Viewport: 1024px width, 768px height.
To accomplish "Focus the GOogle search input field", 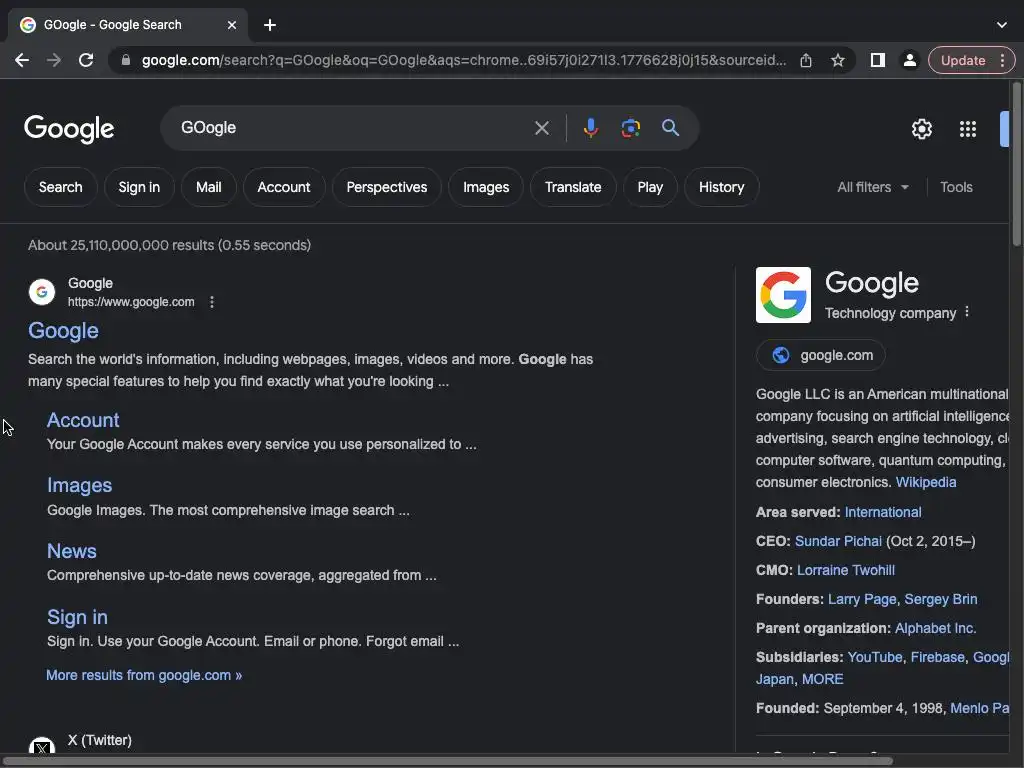I will click(x=353, y=128).
